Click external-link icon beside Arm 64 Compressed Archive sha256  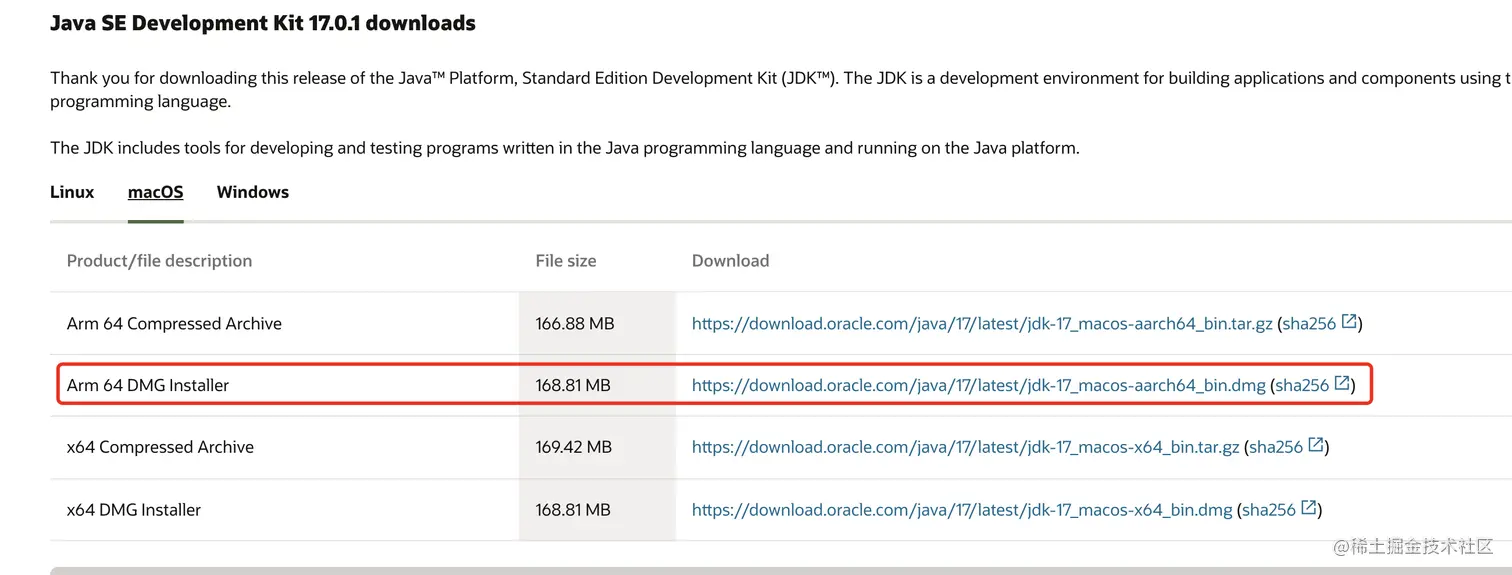[1349, 322]
